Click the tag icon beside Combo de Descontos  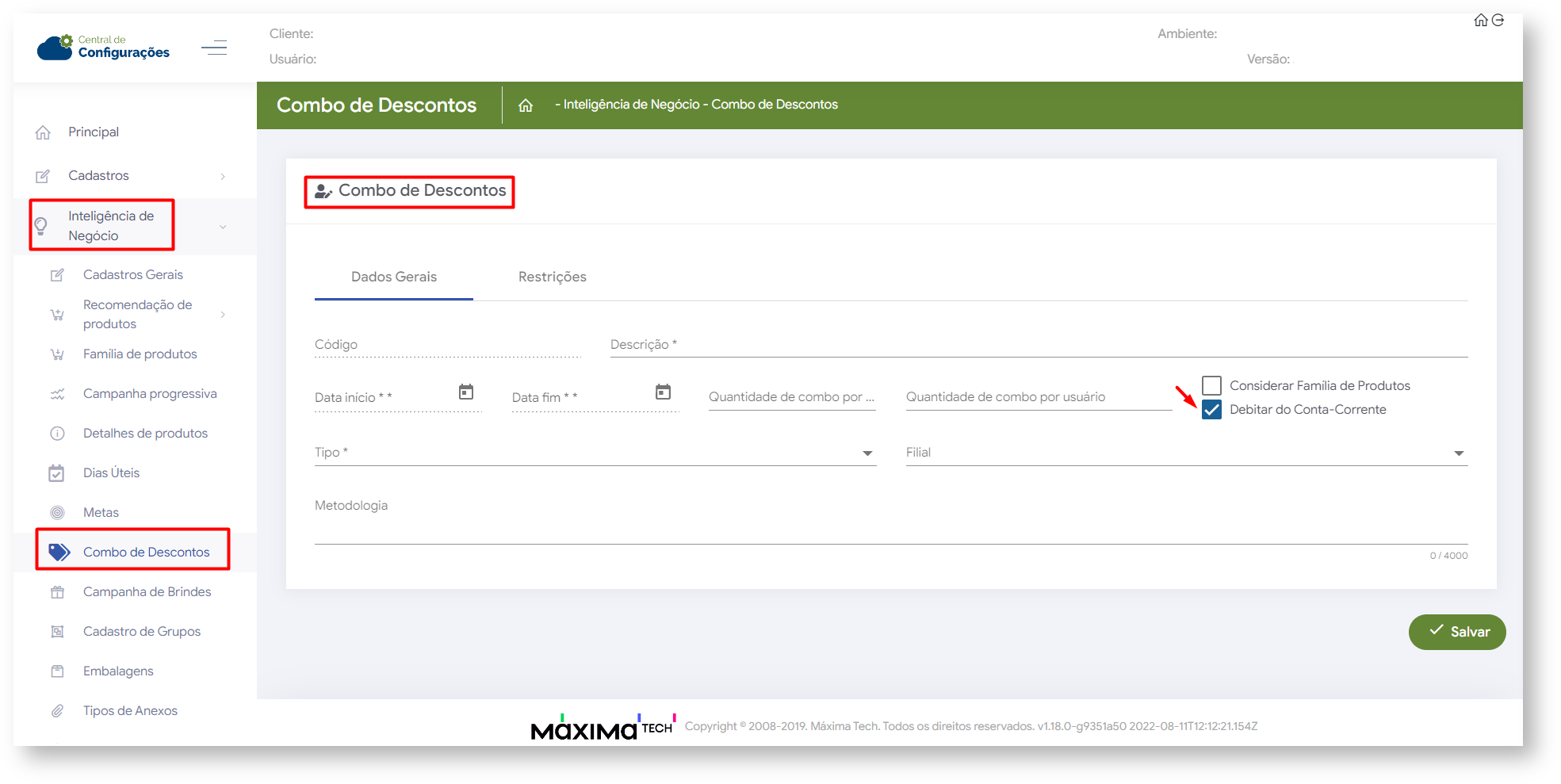59,552
